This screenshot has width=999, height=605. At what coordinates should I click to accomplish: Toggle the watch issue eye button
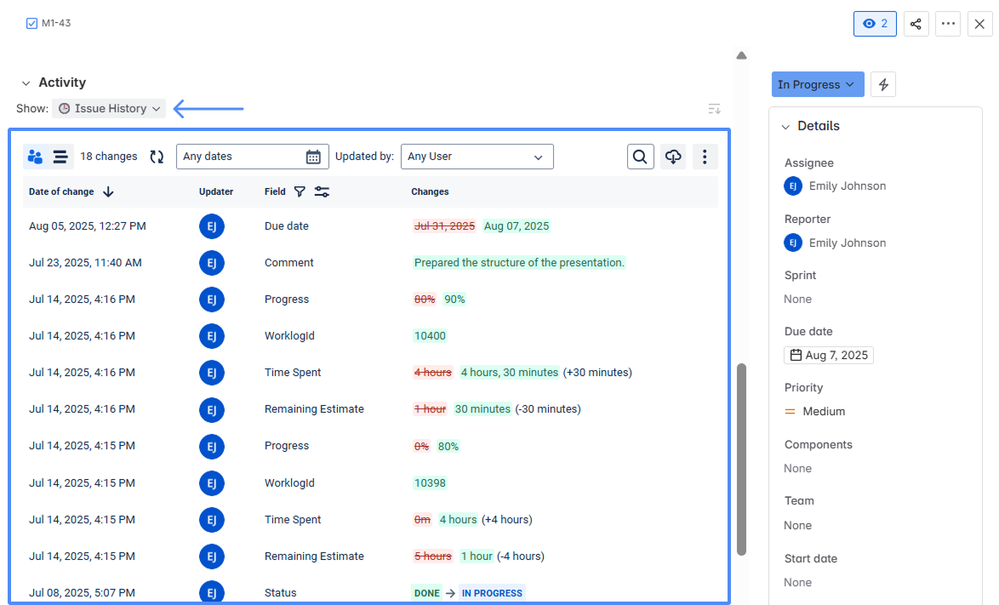coord(875,24)
